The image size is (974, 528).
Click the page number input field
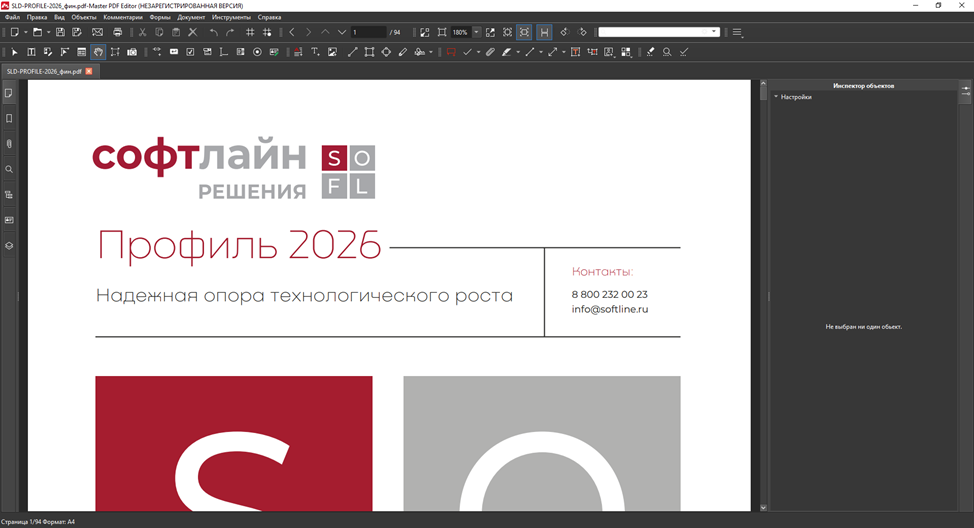(369, 32)
